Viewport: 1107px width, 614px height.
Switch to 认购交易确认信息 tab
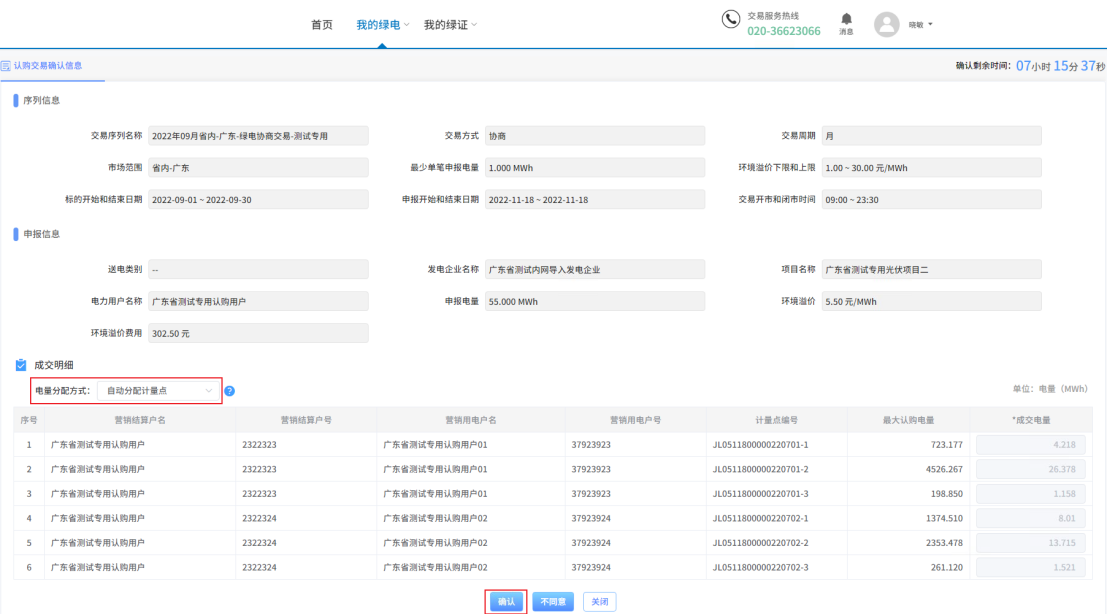tap(47, 66)
